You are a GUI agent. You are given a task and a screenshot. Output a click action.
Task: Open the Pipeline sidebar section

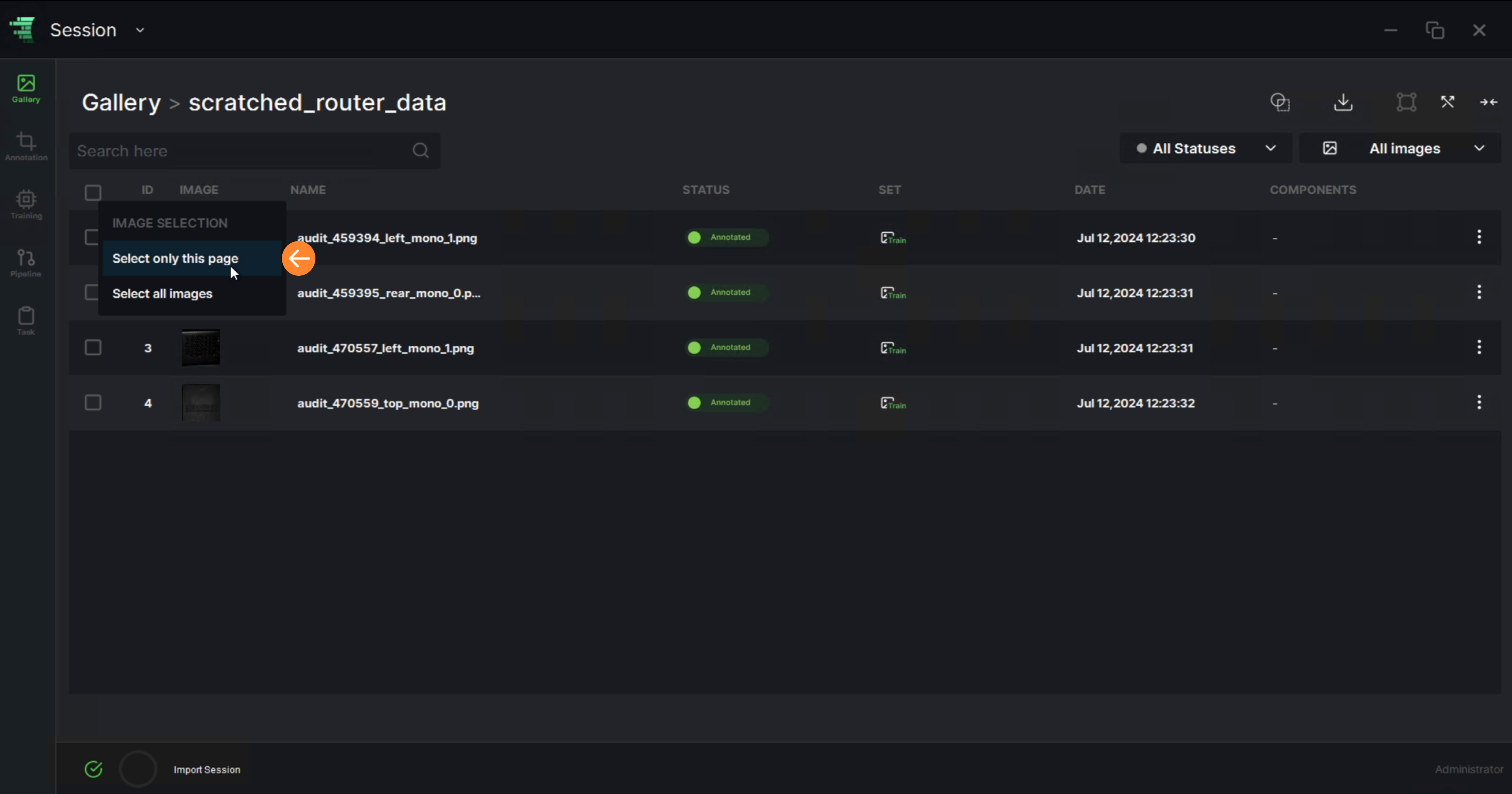pyautogui.click(x=26, y=263)
